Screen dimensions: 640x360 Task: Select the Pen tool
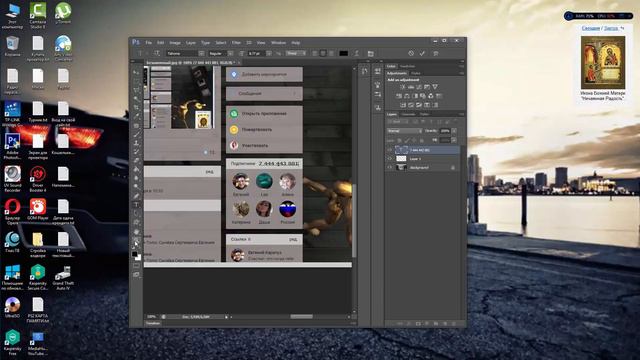pyautogui.click(x=136, y=196)
